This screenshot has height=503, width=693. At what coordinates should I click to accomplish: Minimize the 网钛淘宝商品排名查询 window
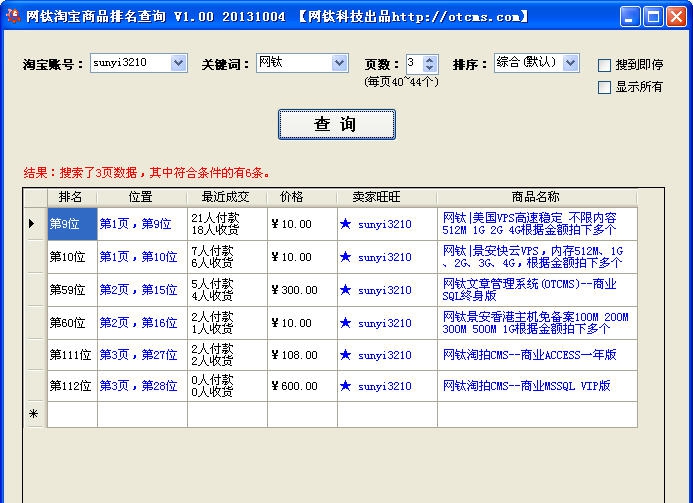coord(630,17)
